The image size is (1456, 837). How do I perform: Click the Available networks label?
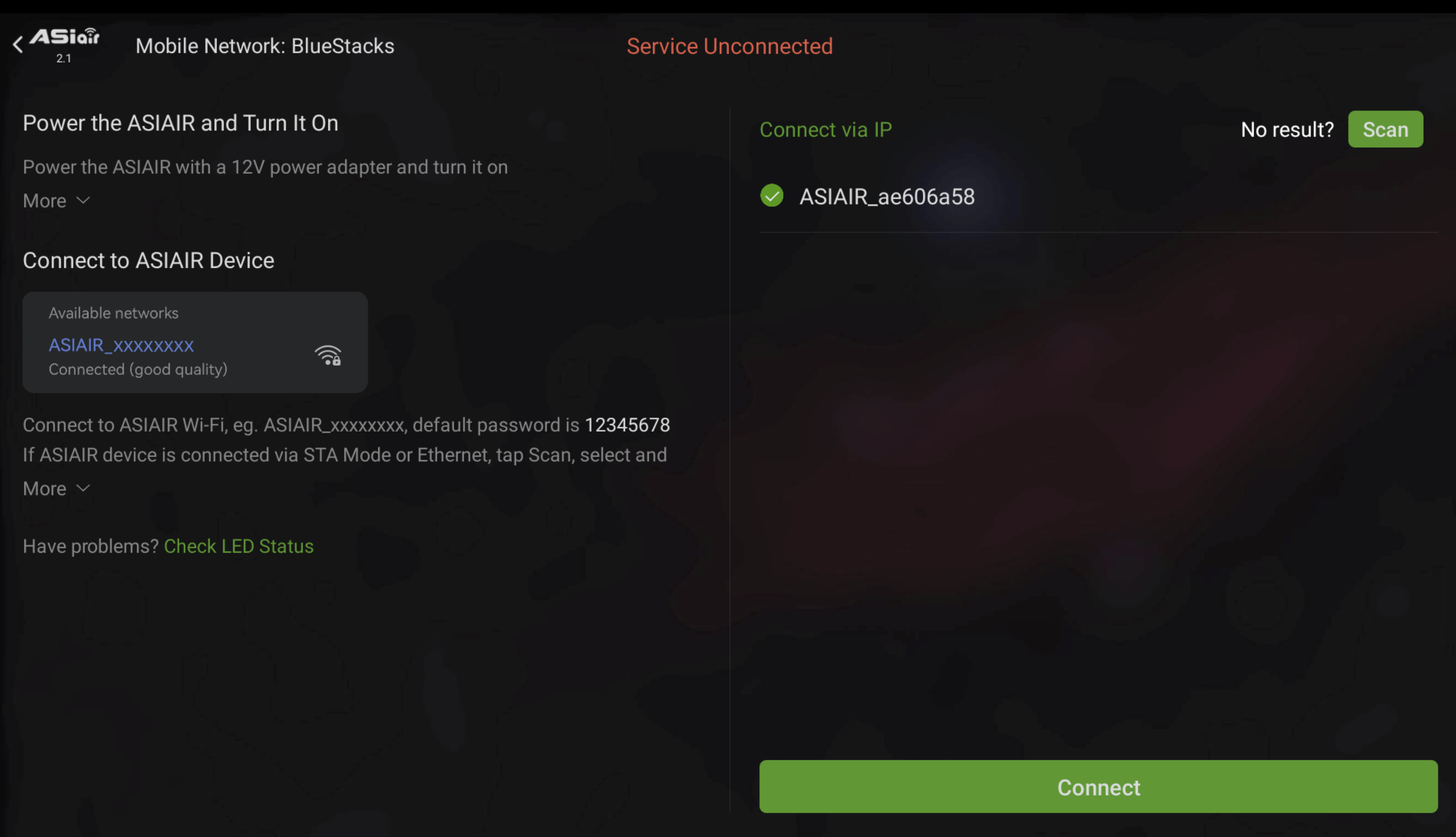click(x=113, y=313)
